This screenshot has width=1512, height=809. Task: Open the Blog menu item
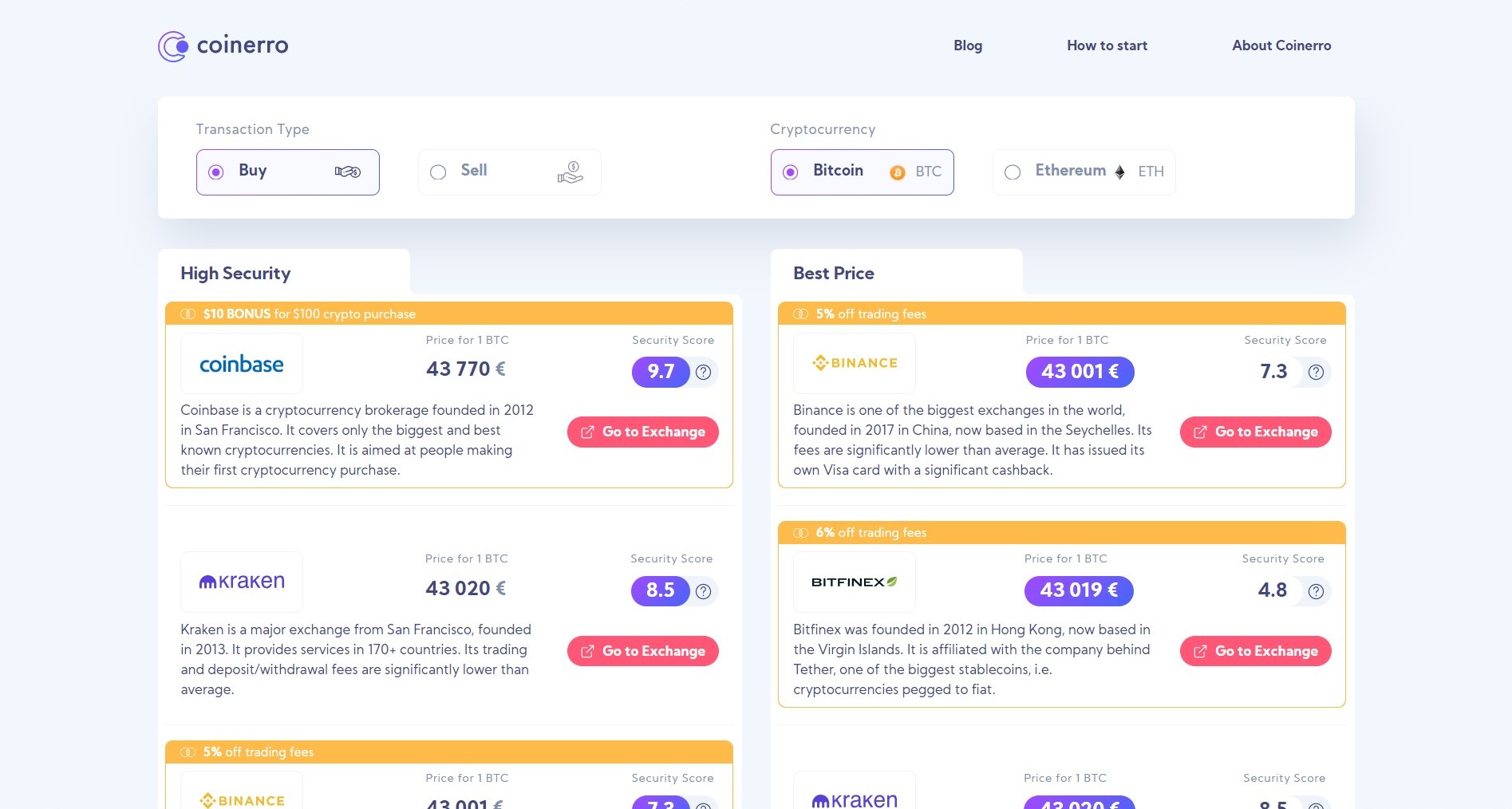(968, 45)
